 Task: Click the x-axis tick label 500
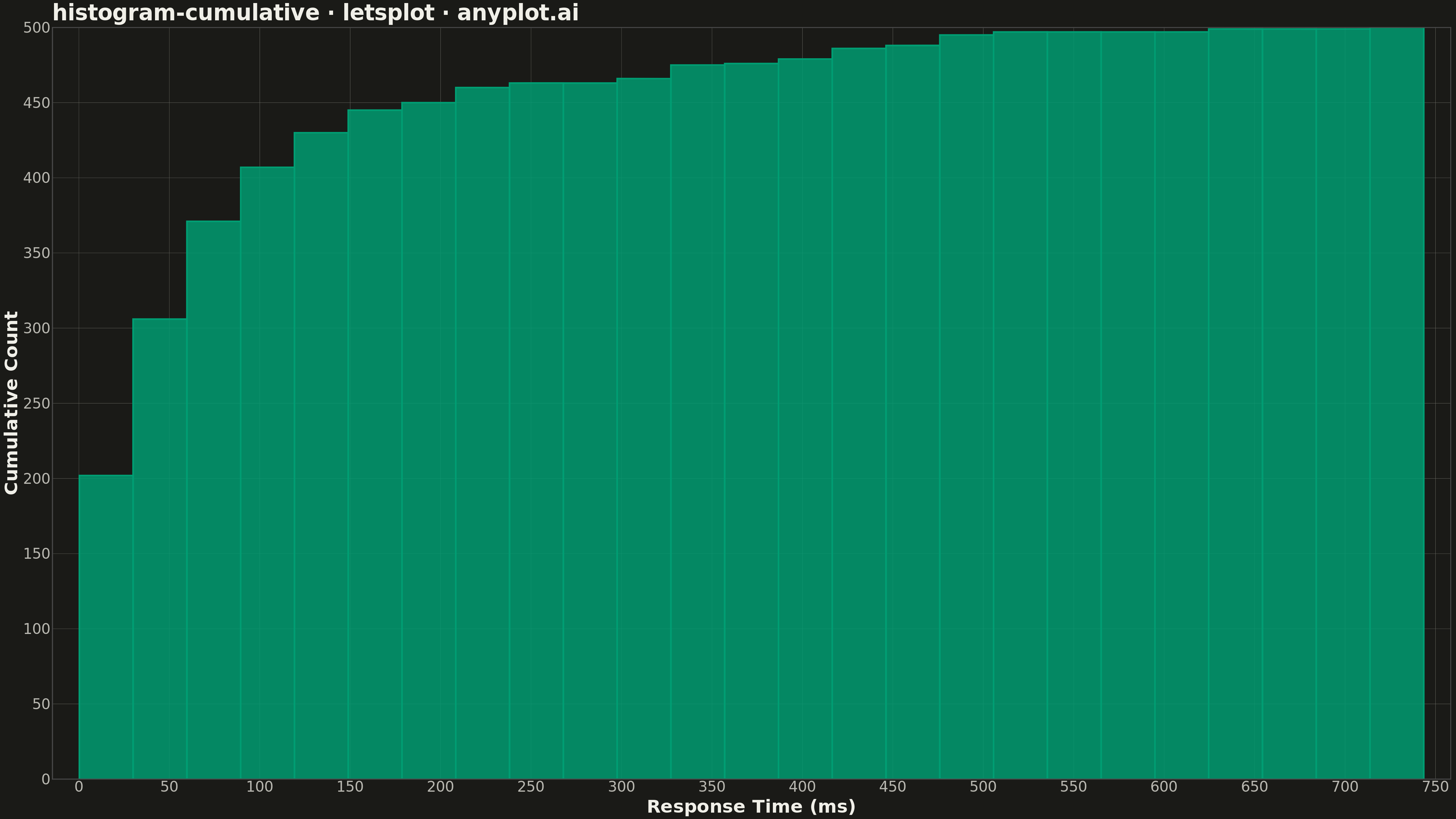(983, 787)
